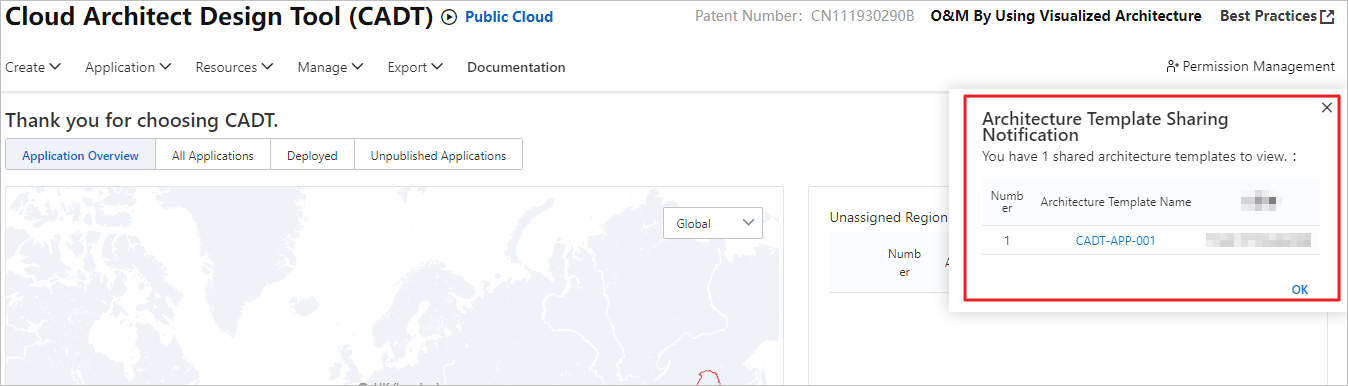Click the row number 1 cell in notification
The height and width of the screenshot is (386, 1348).
pyautogui.click(x=1007, y=240)
